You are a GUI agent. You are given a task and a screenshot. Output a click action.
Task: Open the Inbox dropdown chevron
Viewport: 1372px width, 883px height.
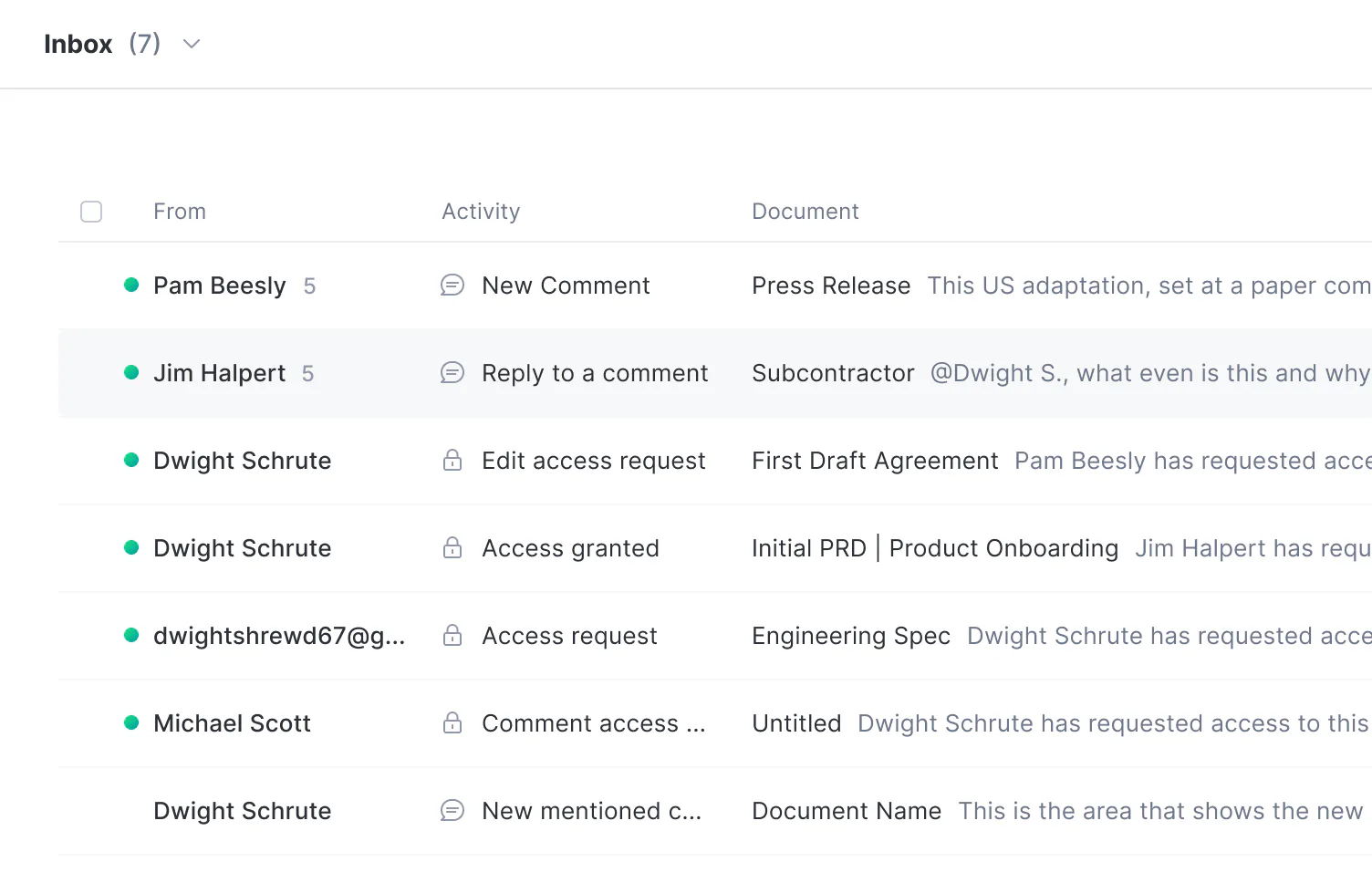[192, 44]
